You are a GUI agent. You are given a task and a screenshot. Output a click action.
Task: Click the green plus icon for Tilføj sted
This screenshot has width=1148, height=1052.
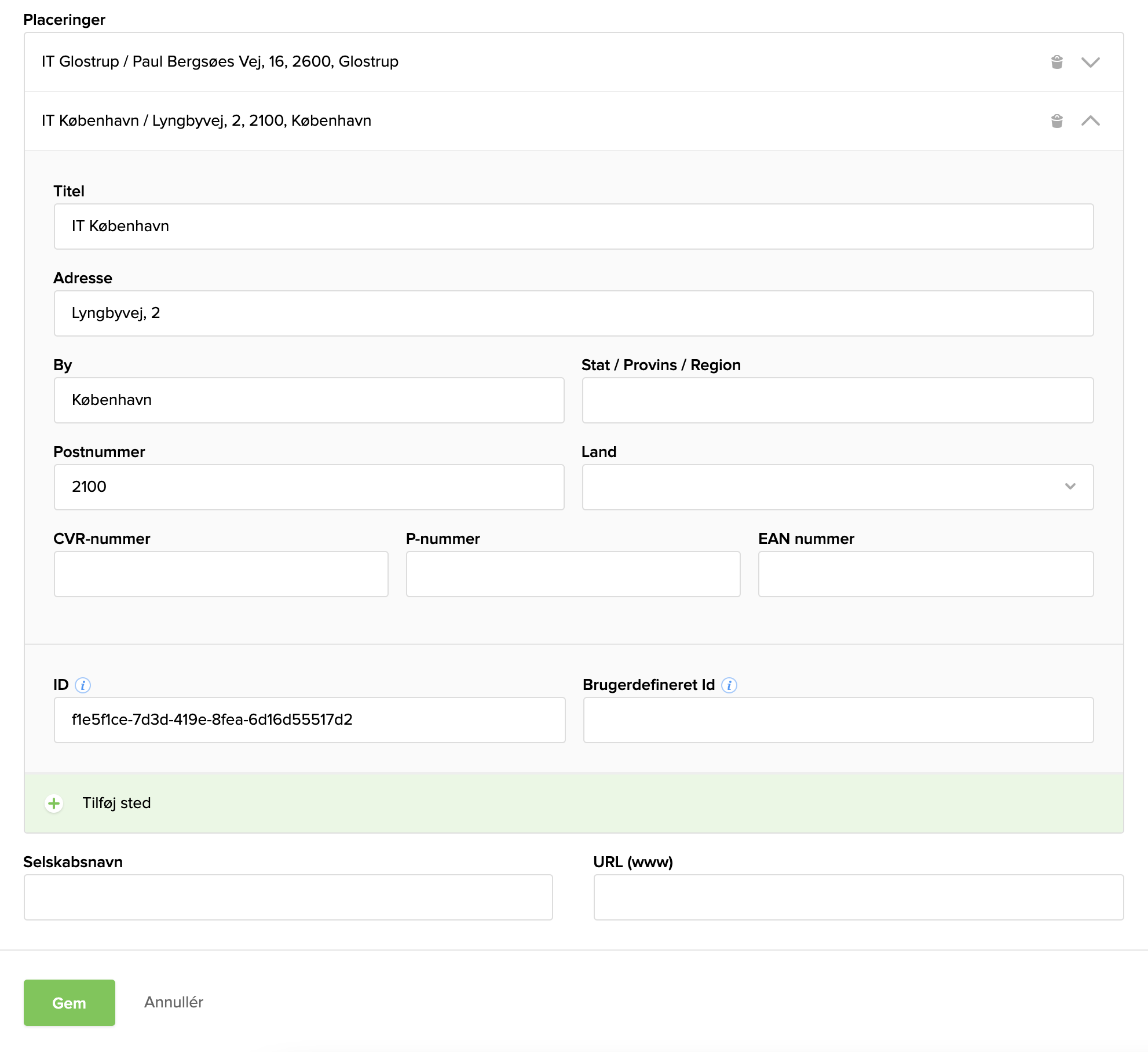click(x=54, y=803)
